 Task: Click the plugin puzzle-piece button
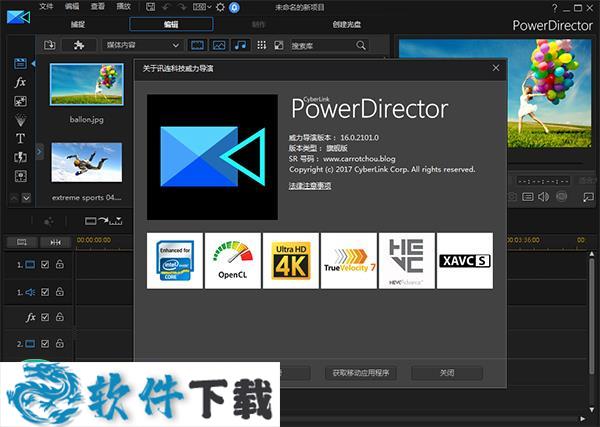tap(78, 45)
